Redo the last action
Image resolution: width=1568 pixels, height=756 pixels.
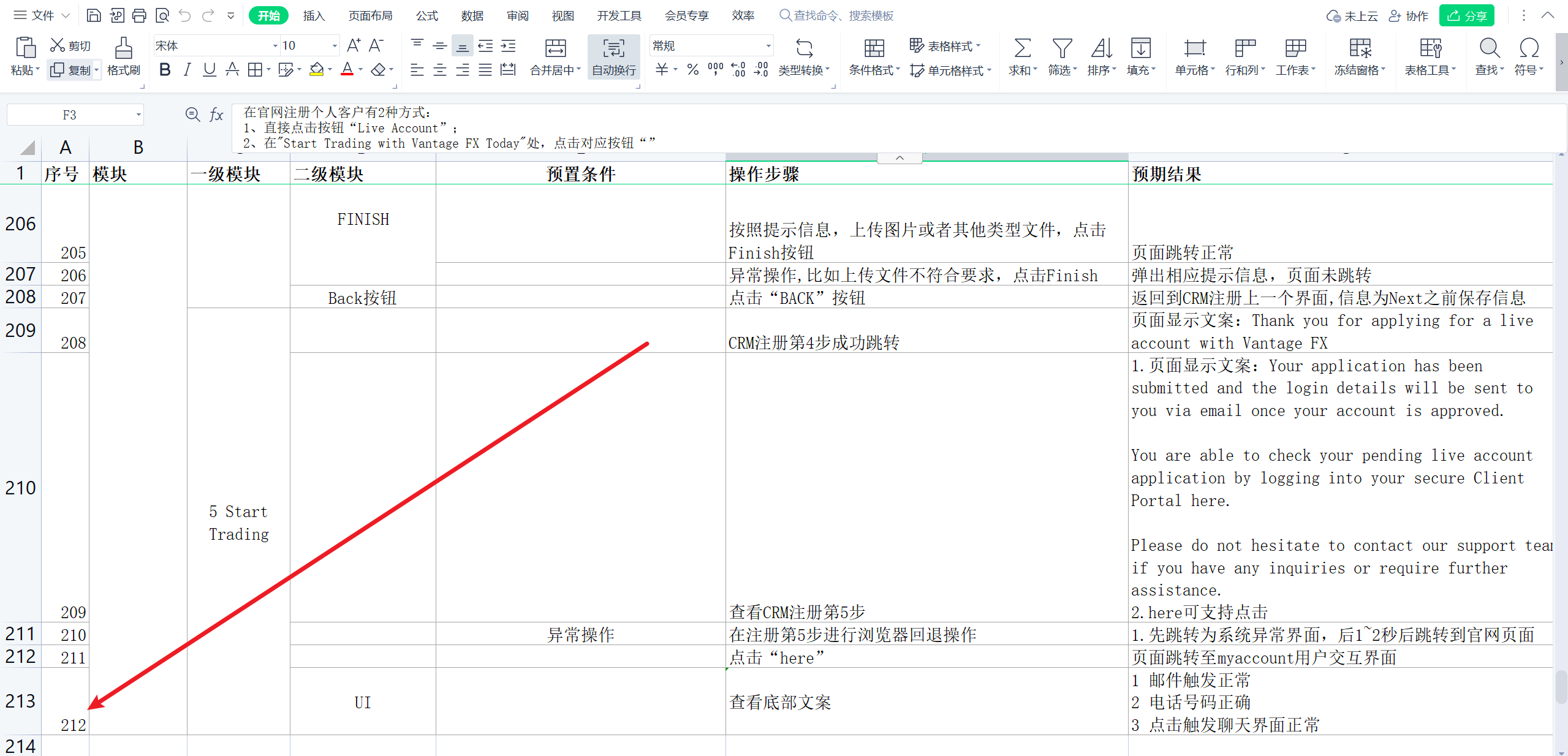208,15
